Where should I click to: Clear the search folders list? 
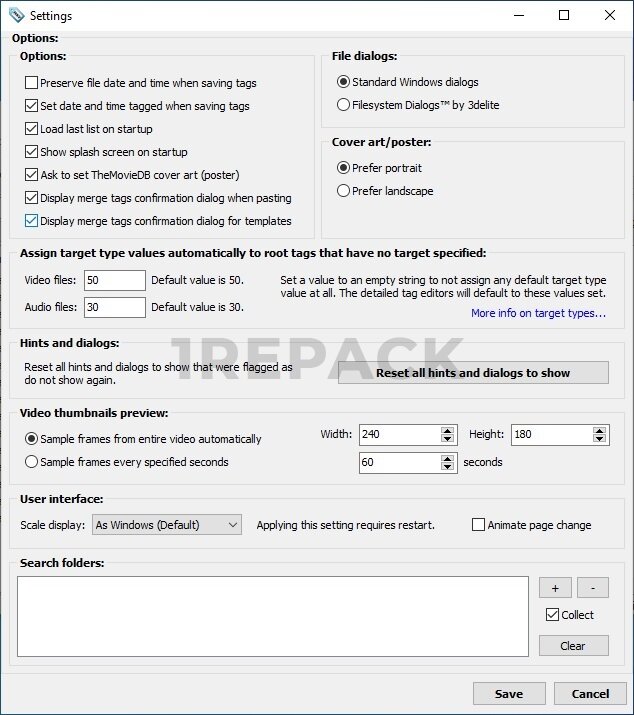[x=573, y=646]
